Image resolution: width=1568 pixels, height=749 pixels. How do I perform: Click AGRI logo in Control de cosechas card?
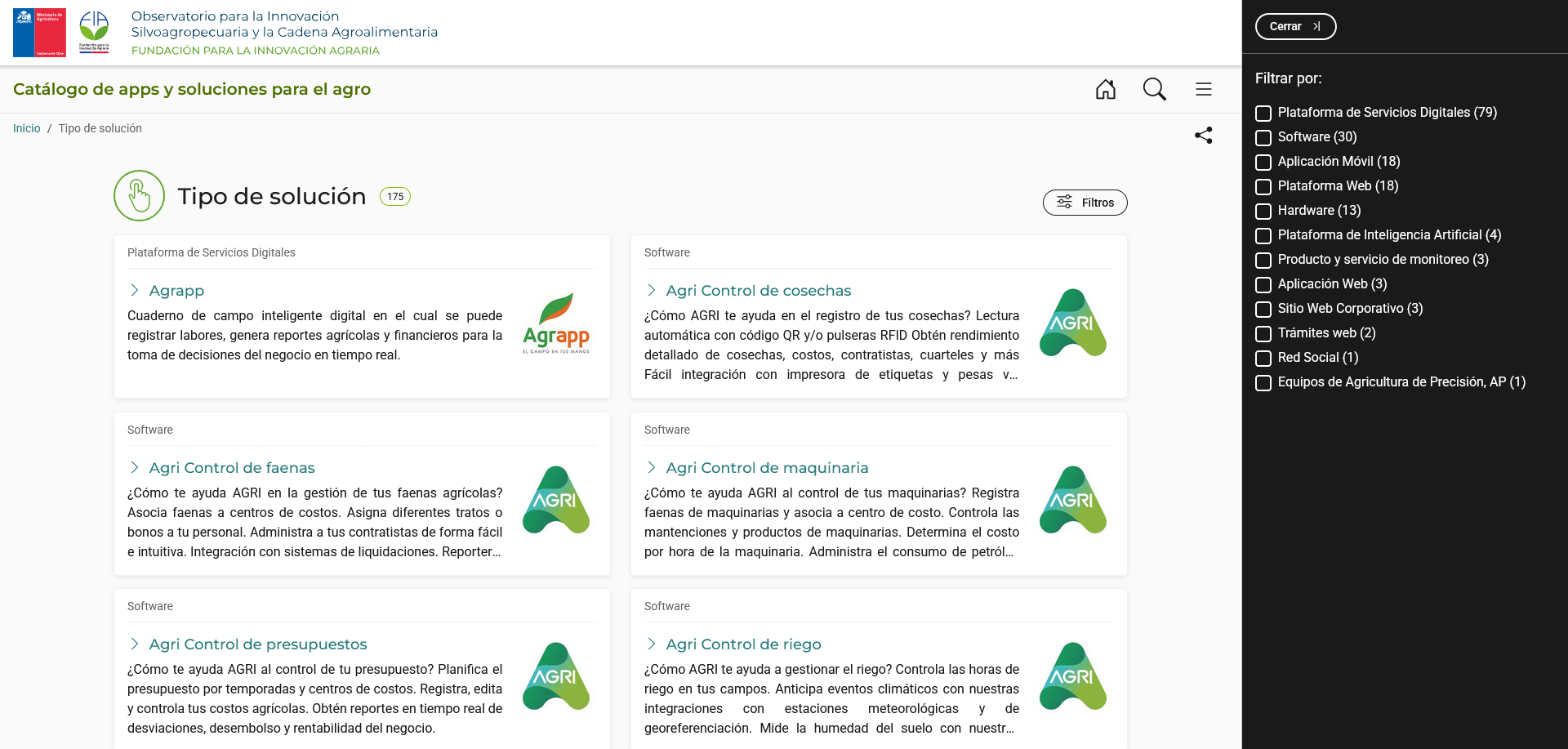1073,323
